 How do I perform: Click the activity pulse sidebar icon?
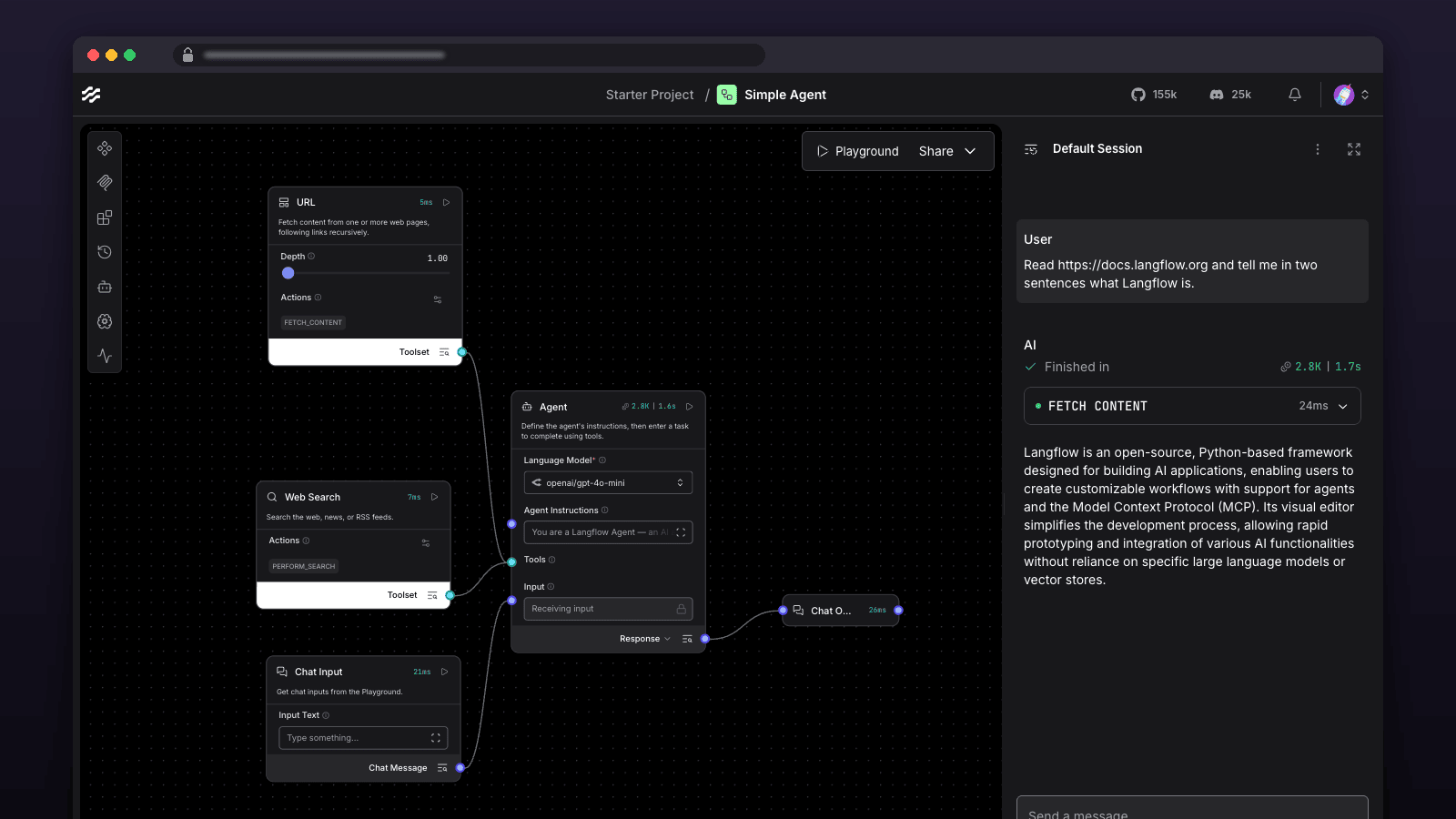105,356
